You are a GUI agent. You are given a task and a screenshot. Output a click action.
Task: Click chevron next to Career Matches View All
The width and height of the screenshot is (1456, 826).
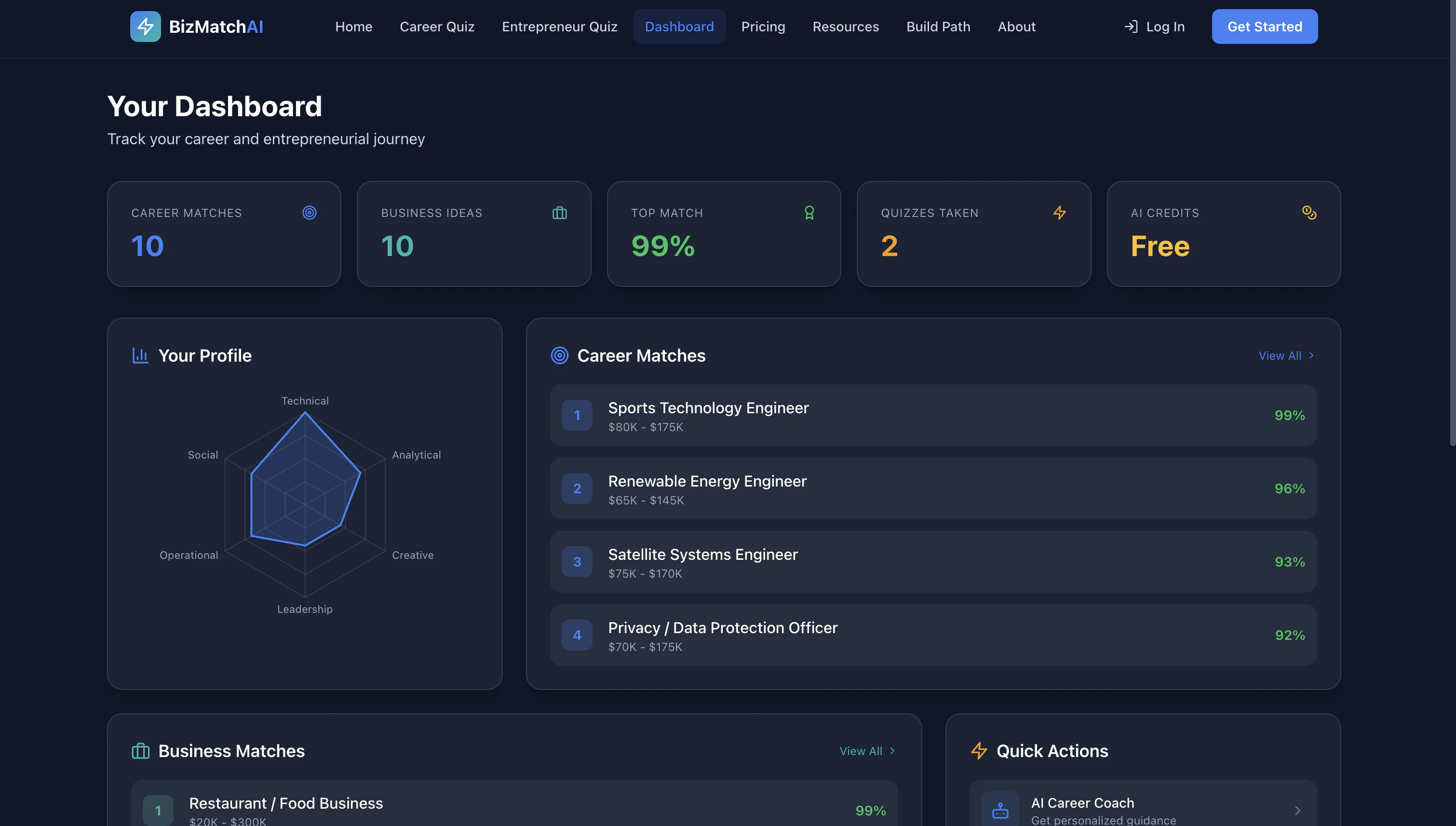[x=1311, y=356]
